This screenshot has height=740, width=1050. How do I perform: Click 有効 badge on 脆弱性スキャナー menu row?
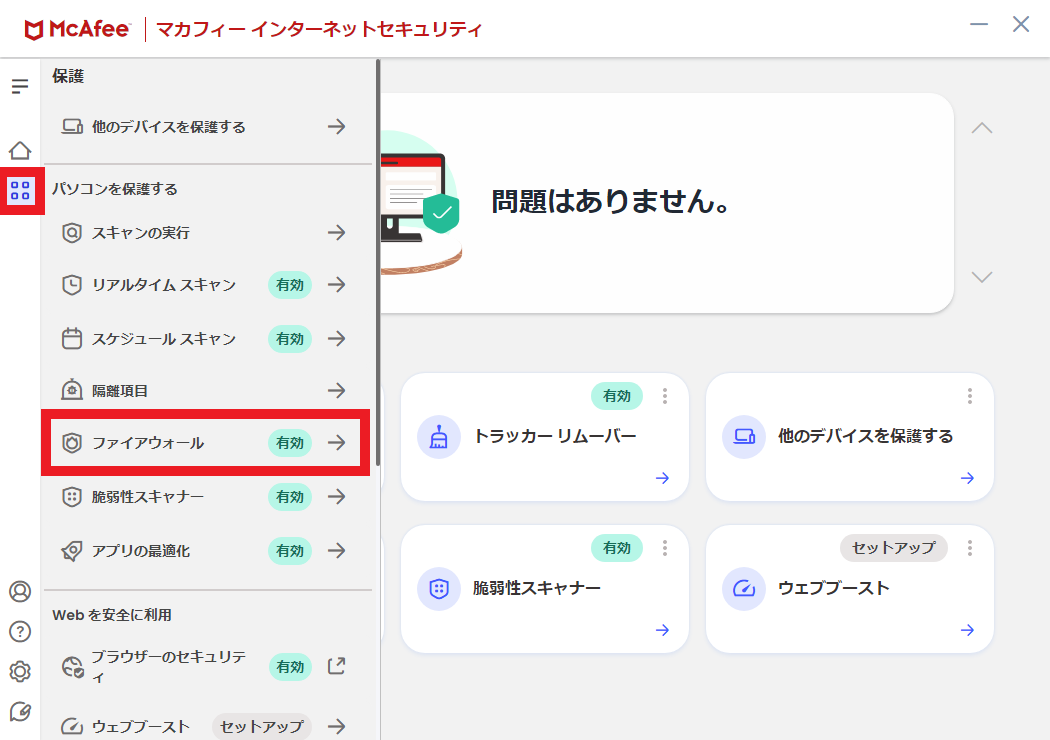(290, 497)
